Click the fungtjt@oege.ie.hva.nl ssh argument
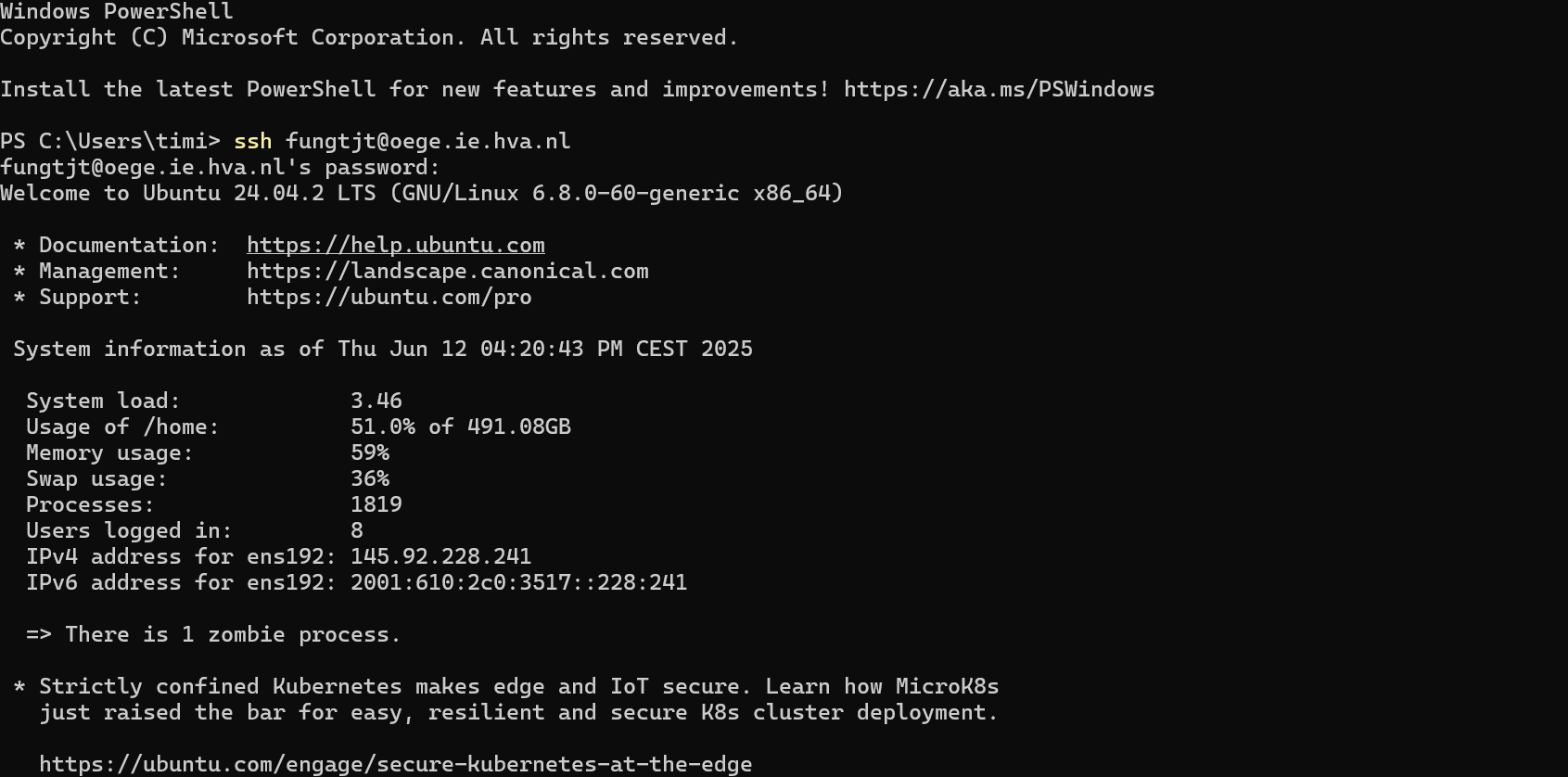 [x=427, y=142]
